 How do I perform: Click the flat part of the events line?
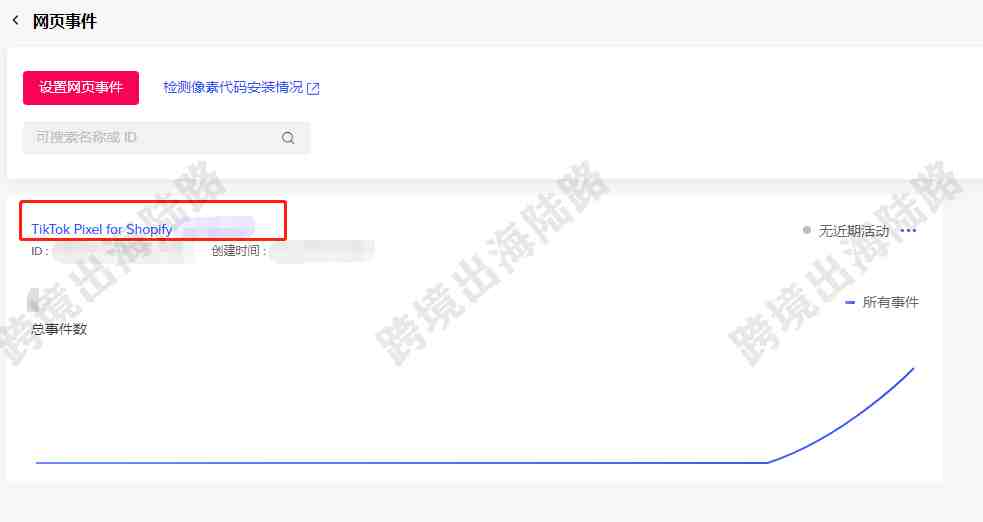pyautogui.click(x=401, y=463)
